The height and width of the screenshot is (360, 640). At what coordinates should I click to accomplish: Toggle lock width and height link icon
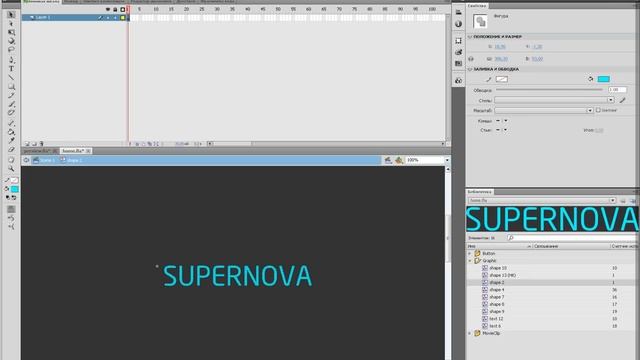[x=471, y=59]
